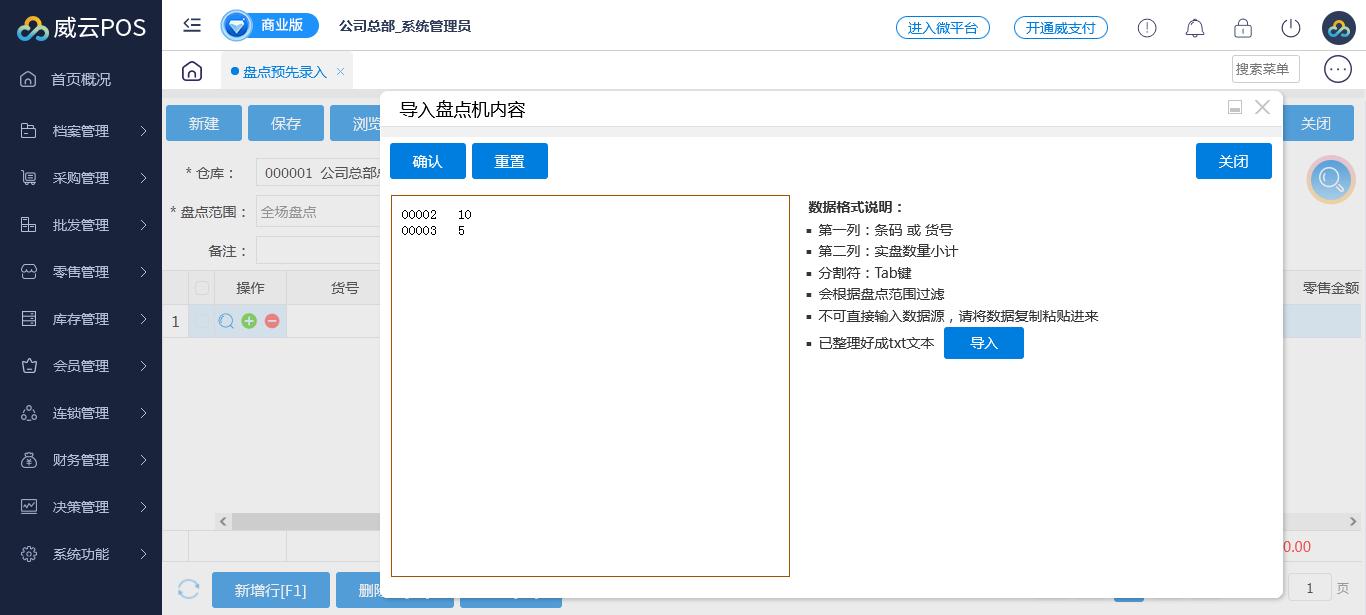Click the refresh icon at bottom left
This screenshot has width=1366, height=615.
[188, 590]
